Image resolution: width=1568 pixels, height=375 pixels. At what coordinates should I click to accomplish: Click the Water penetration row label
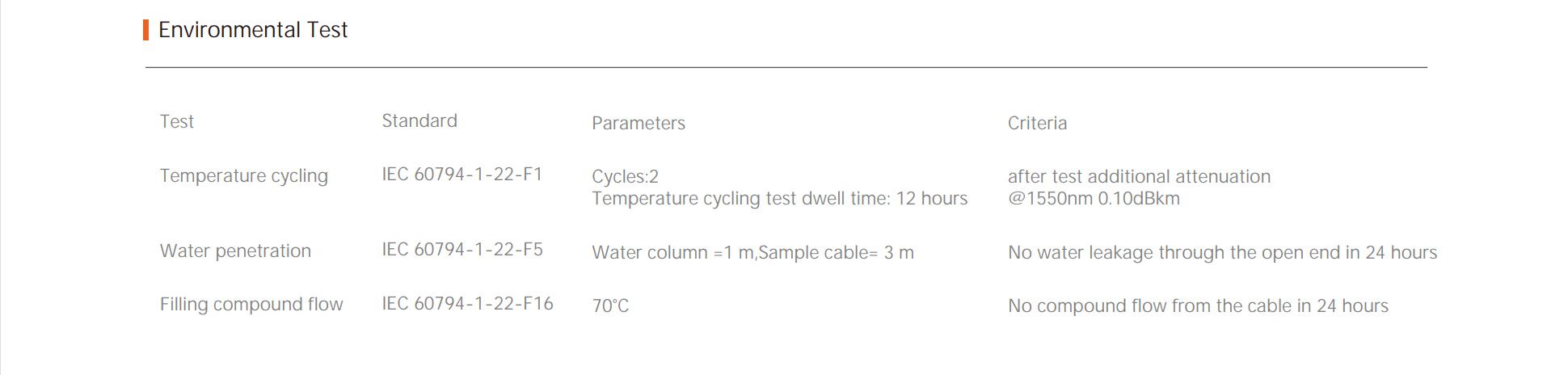coord(235,251)
